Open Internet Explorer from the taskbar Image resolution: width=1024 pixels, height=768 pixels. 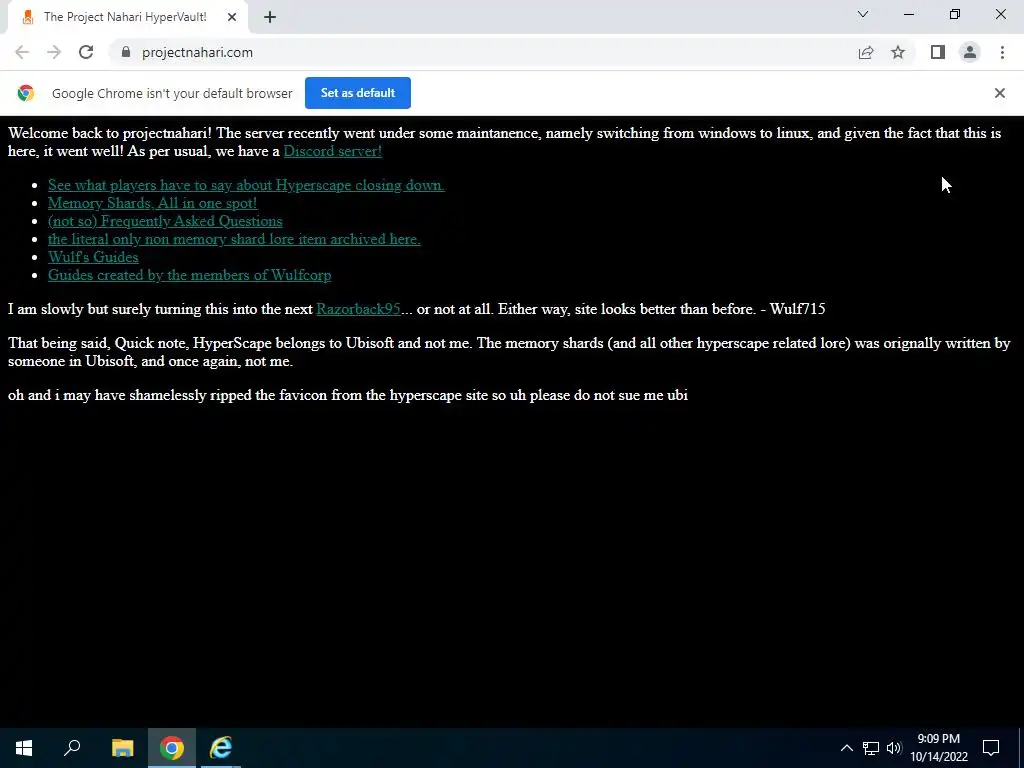221,748
